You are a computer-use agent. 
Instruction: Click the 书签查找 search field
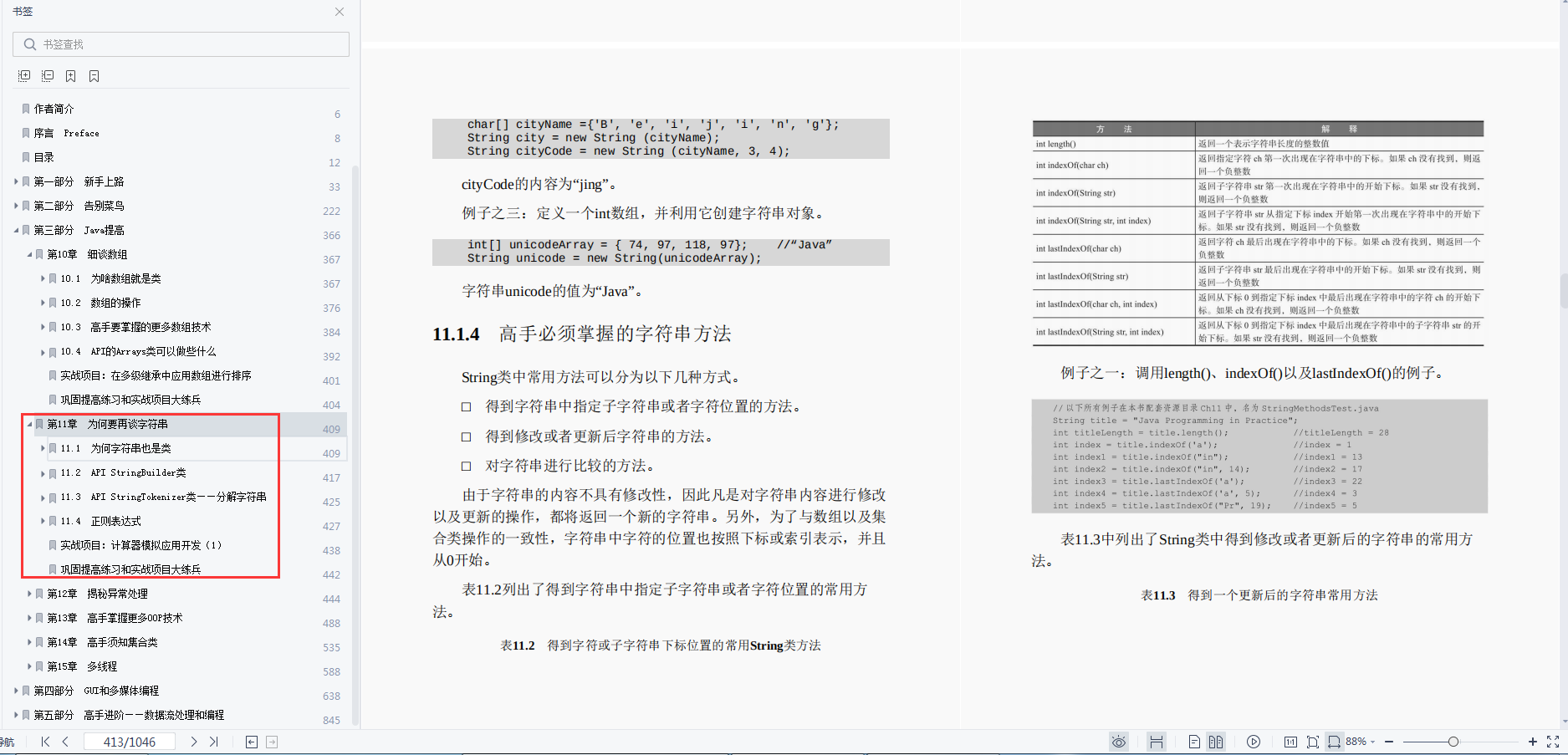tap(181, 44)
